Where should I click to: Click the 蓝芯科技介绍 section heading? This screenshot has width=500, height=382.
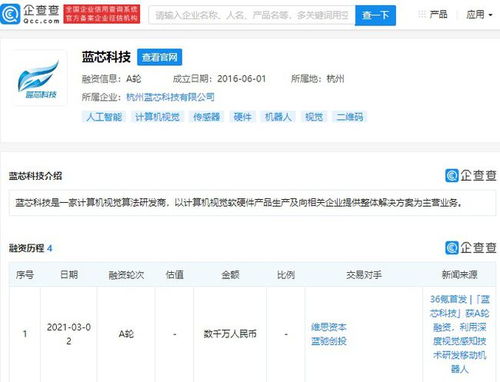(x=35, y=176)
